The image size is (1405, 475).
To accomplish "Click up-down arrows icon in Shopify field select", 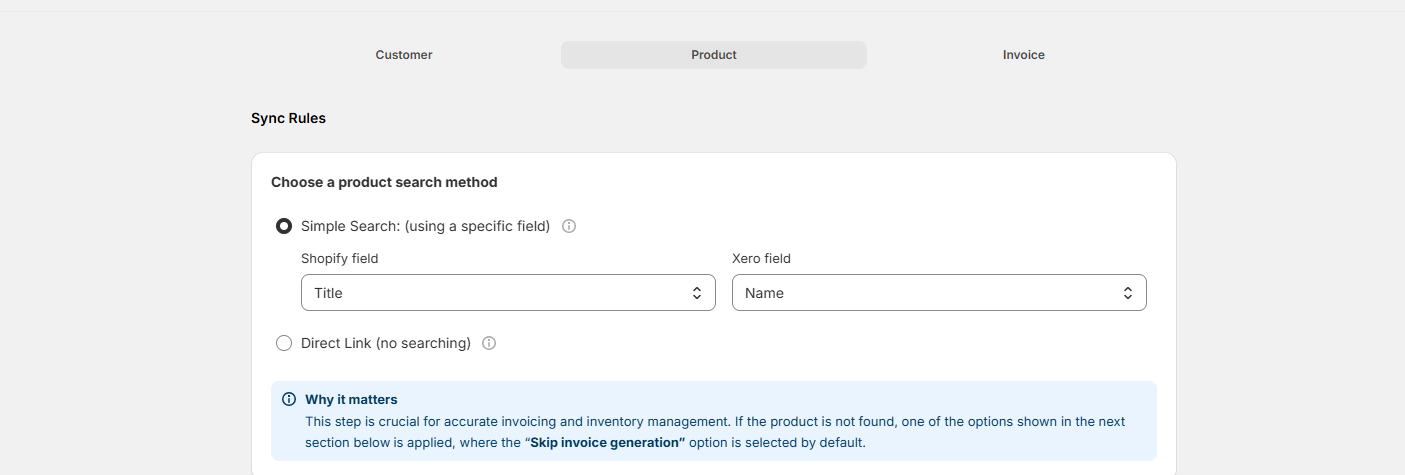I will point(697,293).
